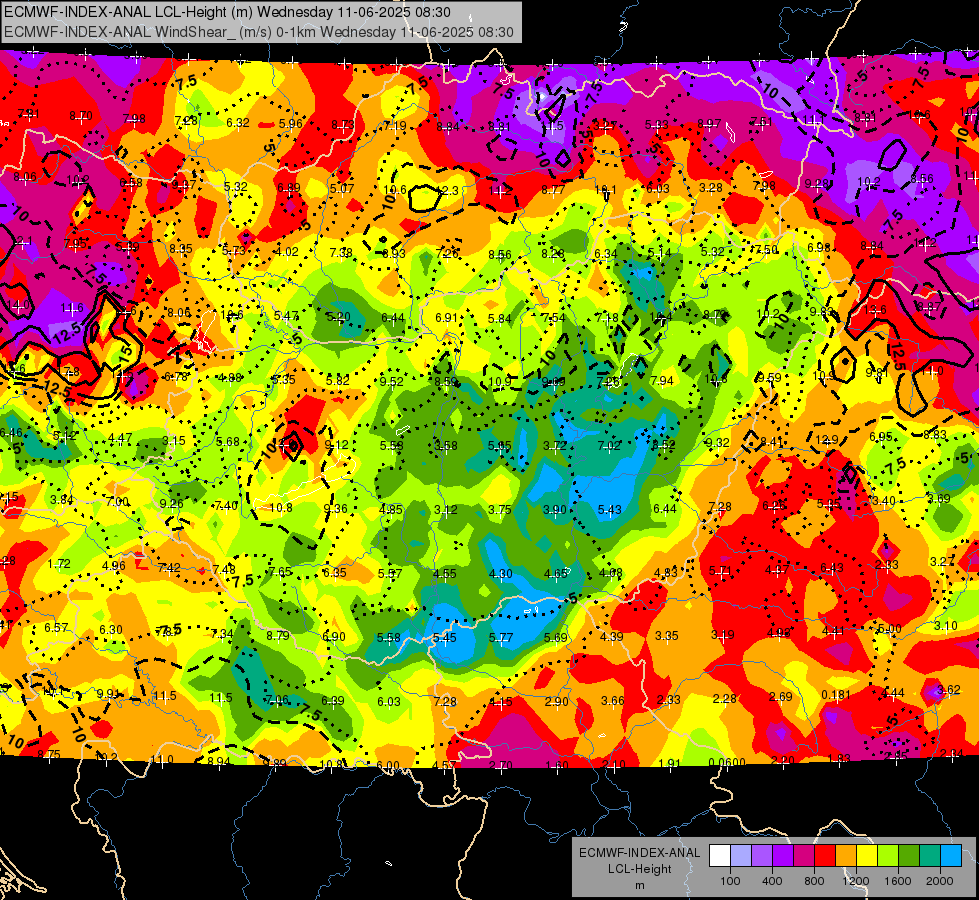
Task: Click the legend title ECMWF-INDEX-ANAL
Action: 640,853
